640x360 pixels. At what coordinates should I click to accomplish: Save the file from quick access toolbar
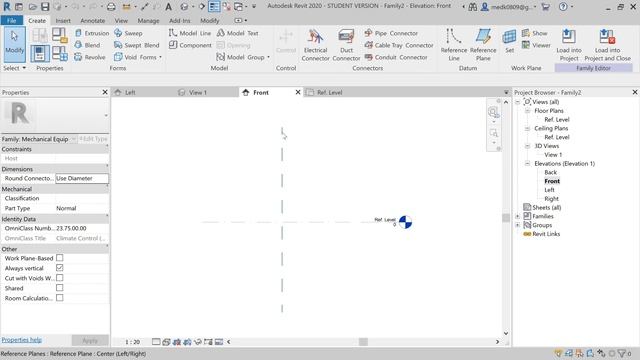coord(45,7)
